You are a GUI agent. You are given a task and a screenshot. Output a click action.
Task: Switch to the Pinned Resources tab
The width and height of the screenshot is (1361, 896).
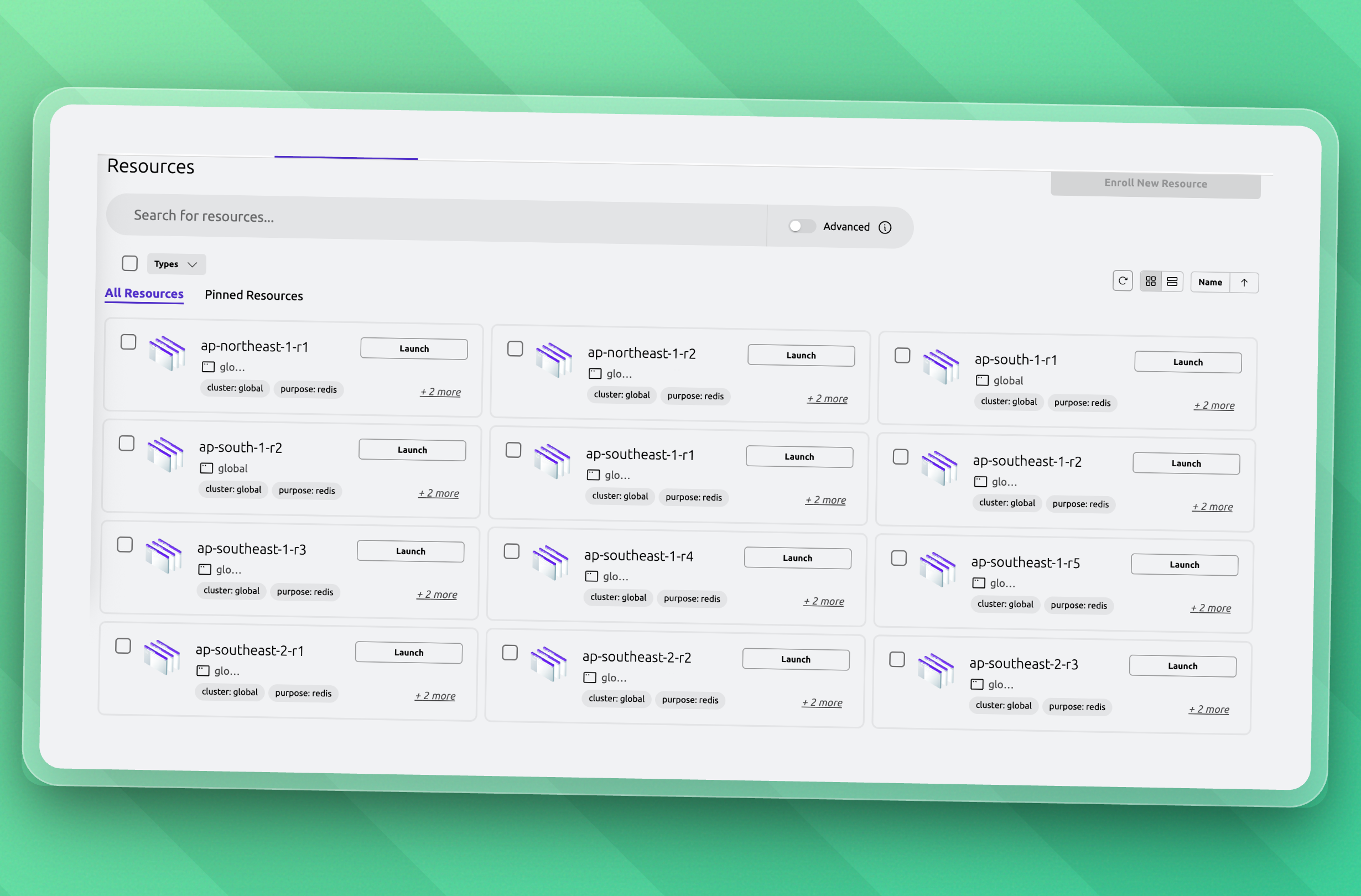(x=253, y=295)
